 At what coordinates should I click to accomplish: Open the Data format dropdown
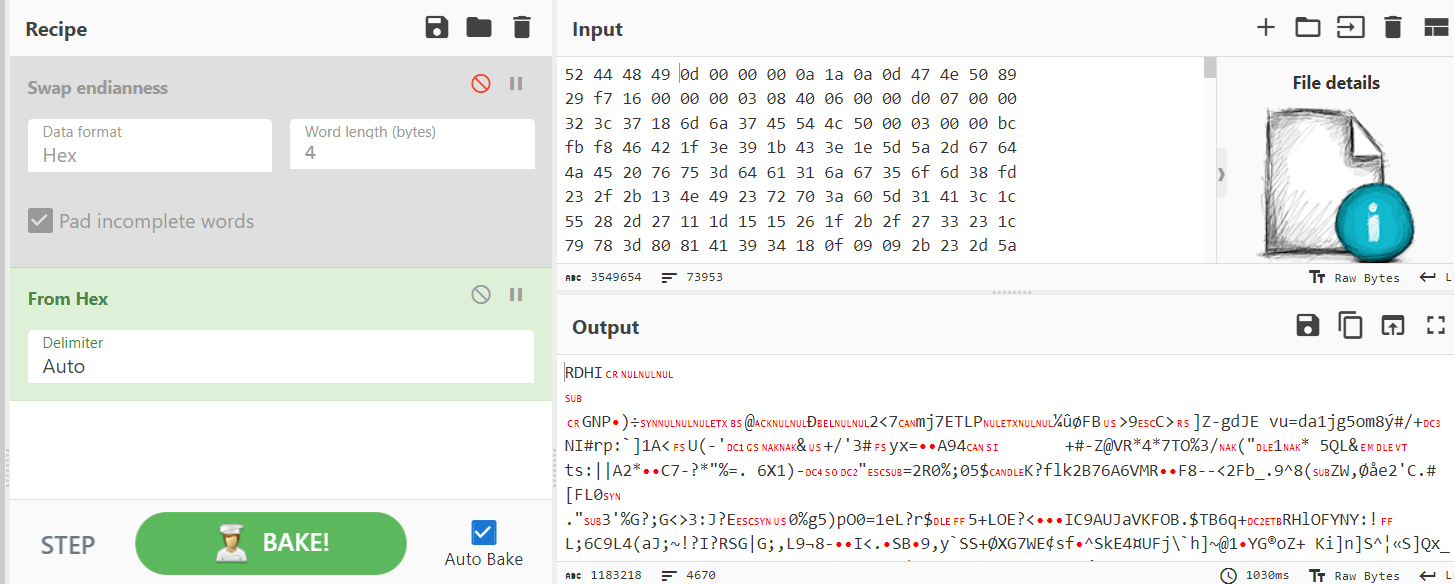pos(150,146)
